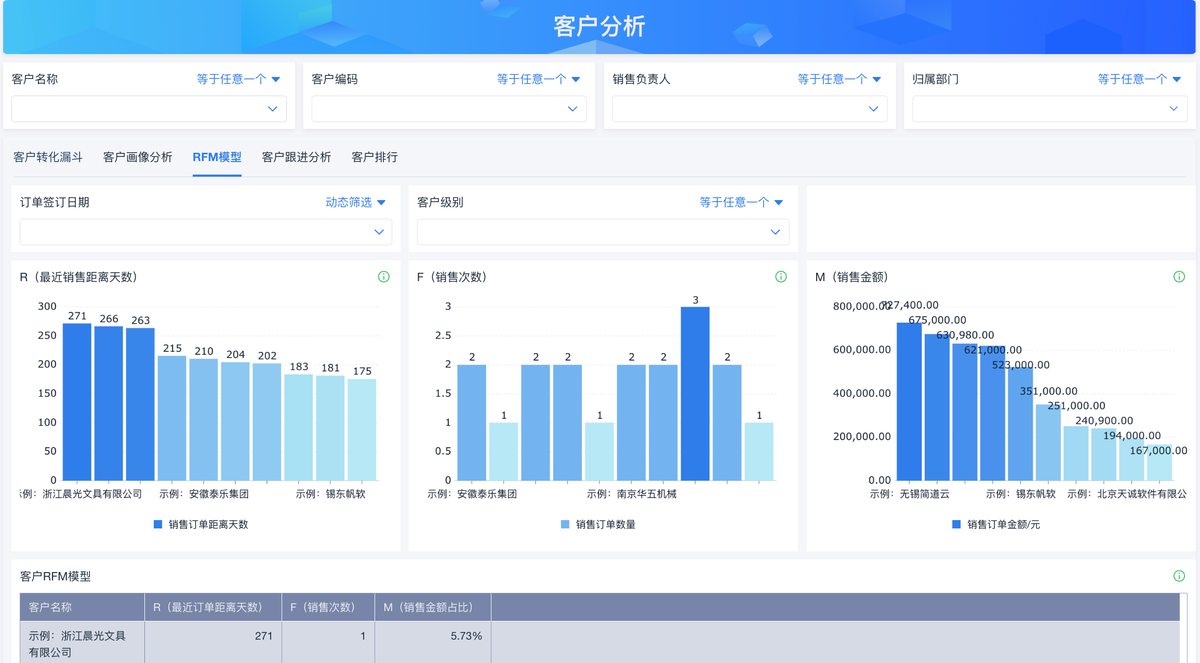Select the RFM模型 tab
Screen dimensions: 1200x663
click(x=217, y=157)
